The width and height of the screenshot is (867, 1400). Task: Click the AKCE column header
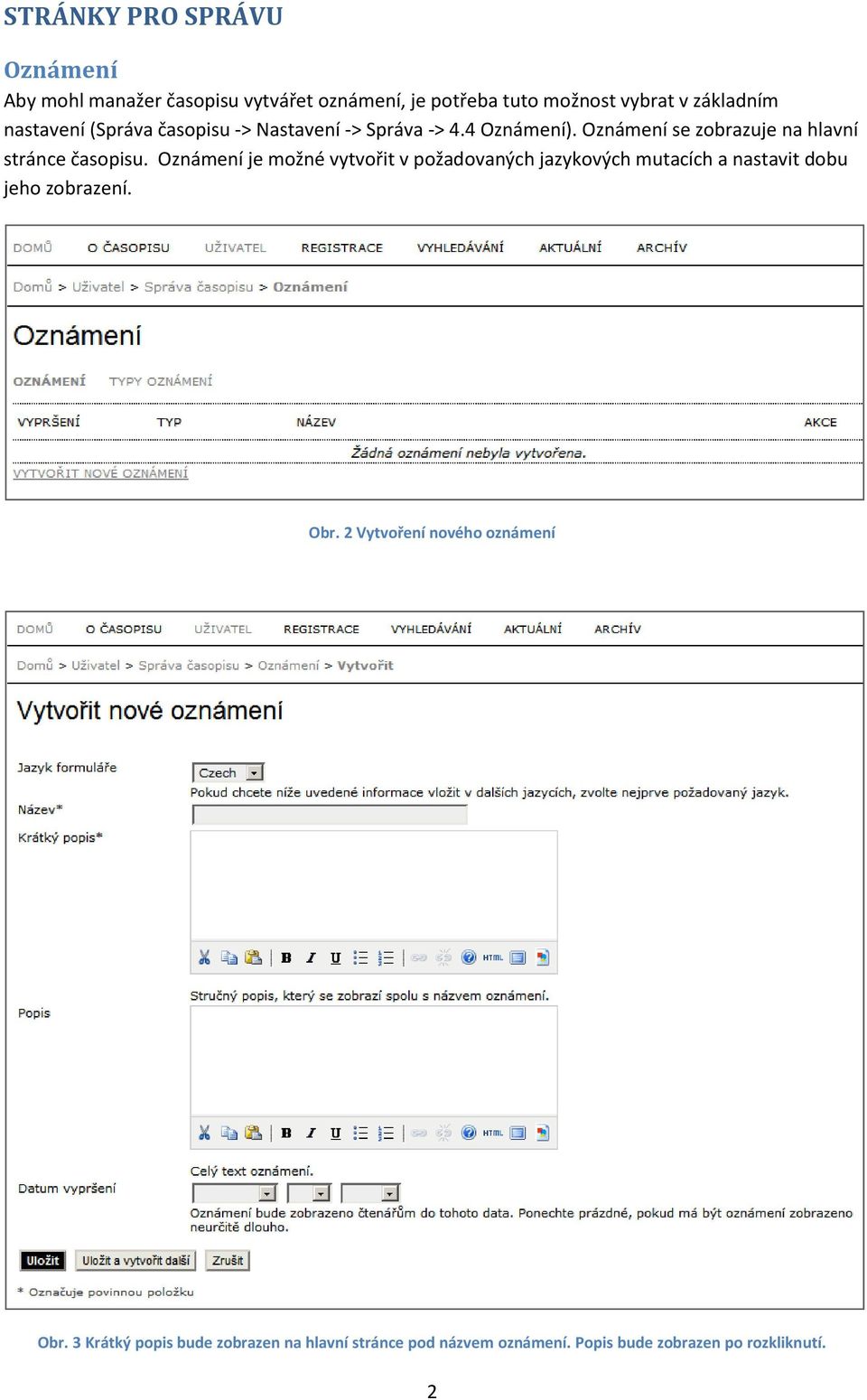coord(820,422)
